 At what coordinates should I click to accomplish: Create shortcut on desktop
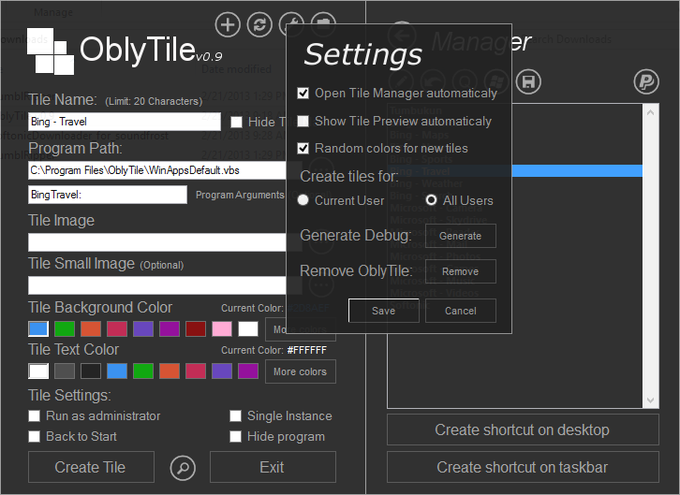point(523,430)
